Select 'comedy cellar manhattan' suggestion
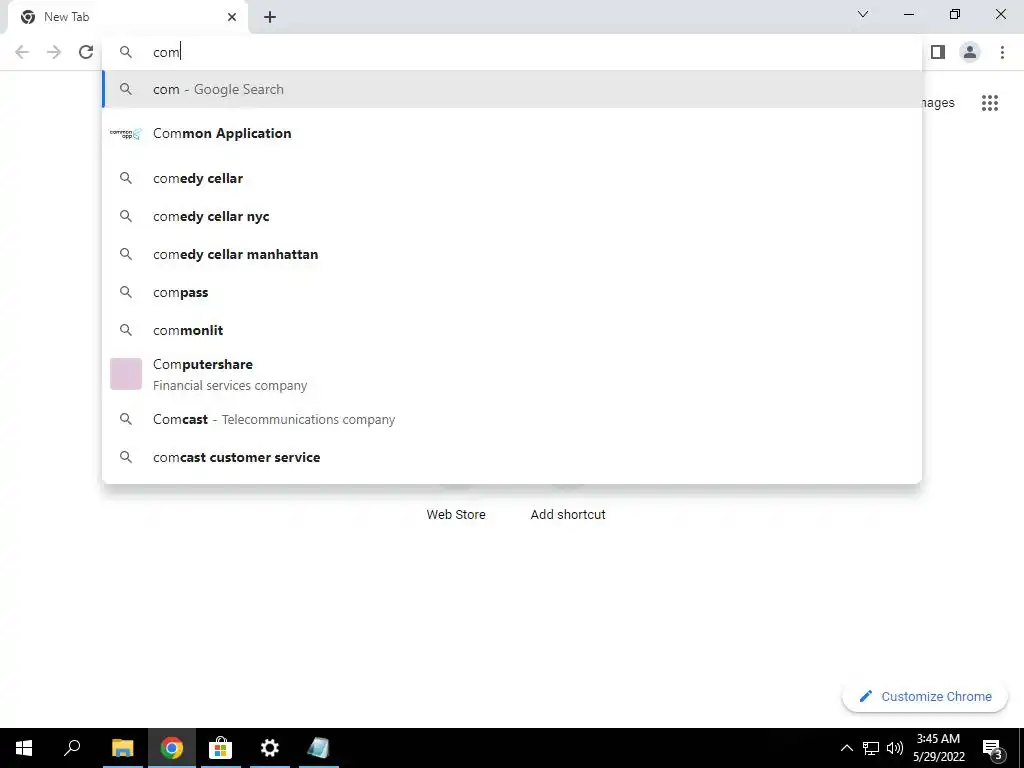This screenshot has width=1024, height=768. click(x=512, y=254)
